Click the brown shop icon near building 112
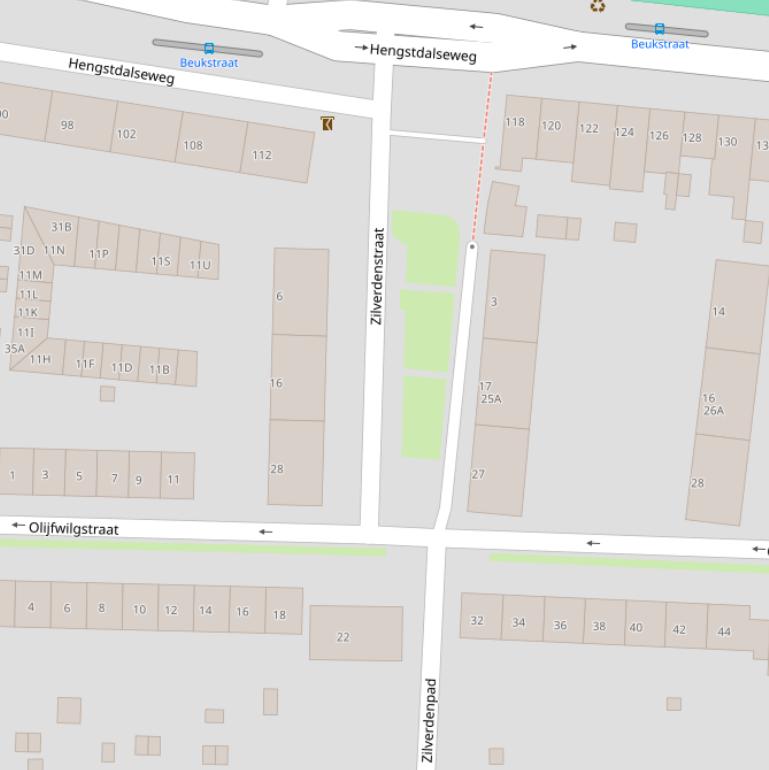The height and width of the screenshot is (770, 769). pyautogui.click(x=327, y=123)
